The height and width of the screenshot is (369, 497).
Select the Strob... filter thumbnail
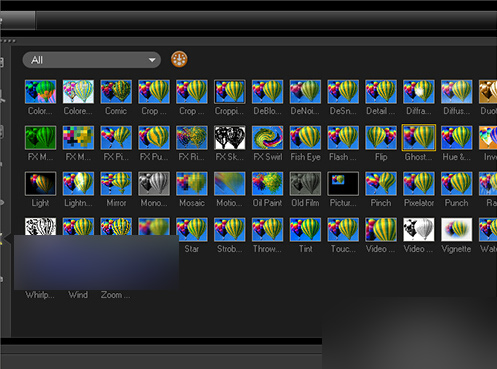pyautogui.click(x=230, y=230)
